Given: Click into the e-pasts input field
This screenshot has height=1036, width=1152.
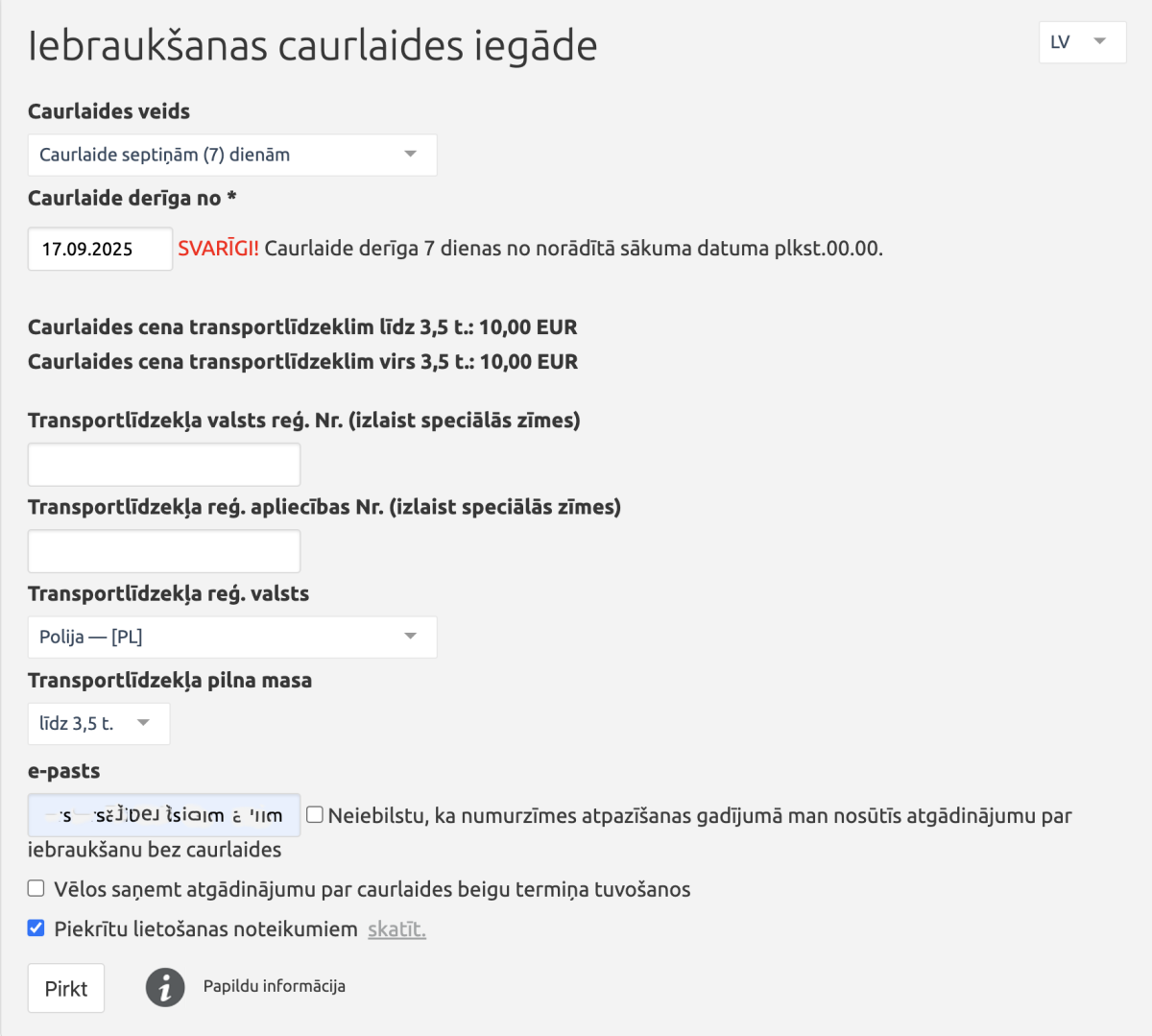Looking at the screenshot, I should click(164, 815).
